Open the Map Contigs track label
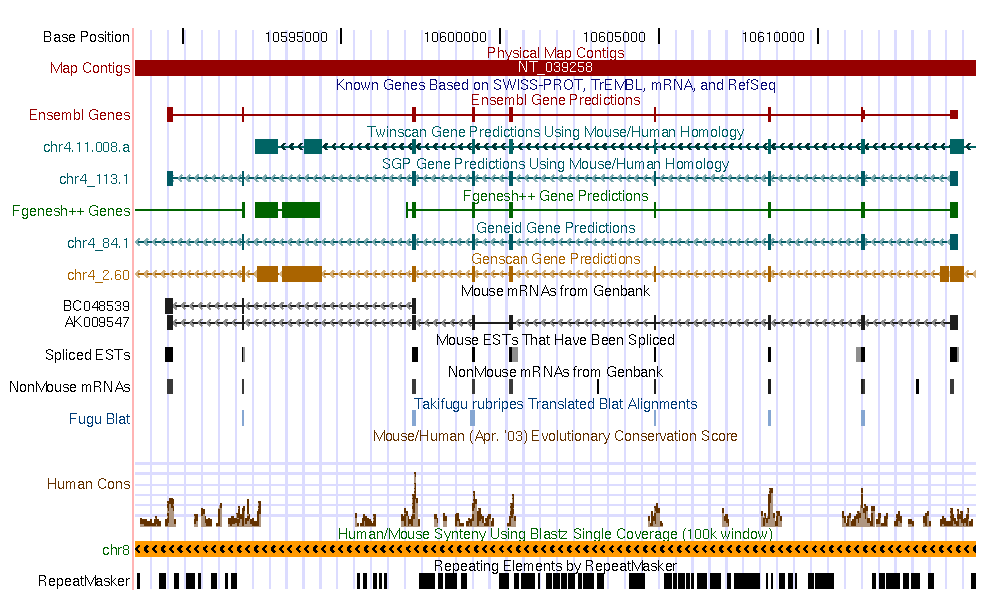 tap(90, 68)
